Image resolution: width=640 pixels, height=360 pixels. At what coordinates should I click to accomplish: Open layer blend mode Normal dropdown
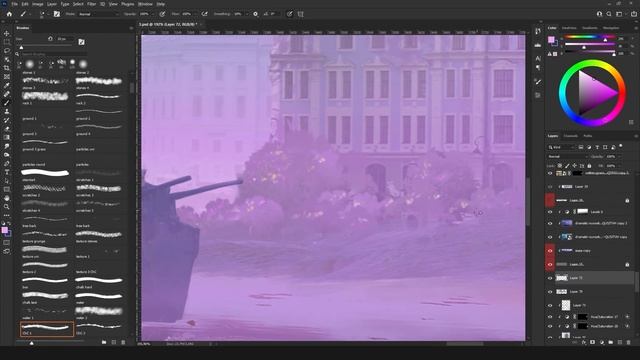pos(567,156)
